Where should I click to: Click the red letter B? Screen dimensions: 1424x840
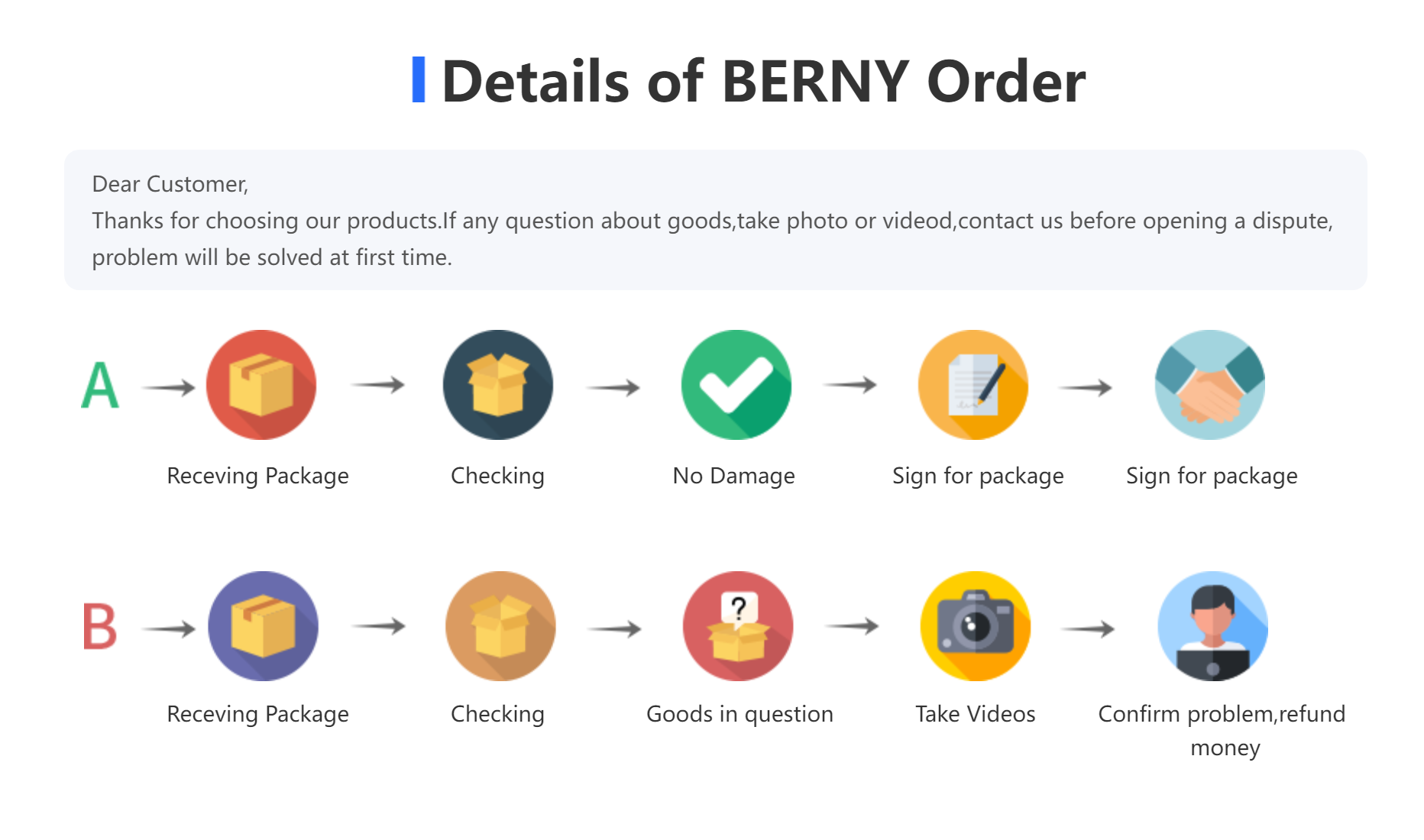tap(99, 626)
